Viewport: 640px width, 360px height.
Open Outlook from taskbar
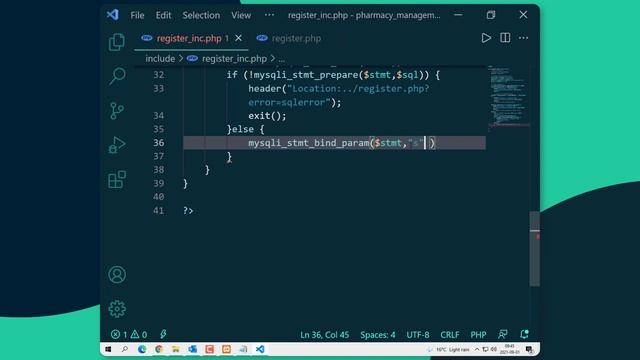(x=193, y=349)
